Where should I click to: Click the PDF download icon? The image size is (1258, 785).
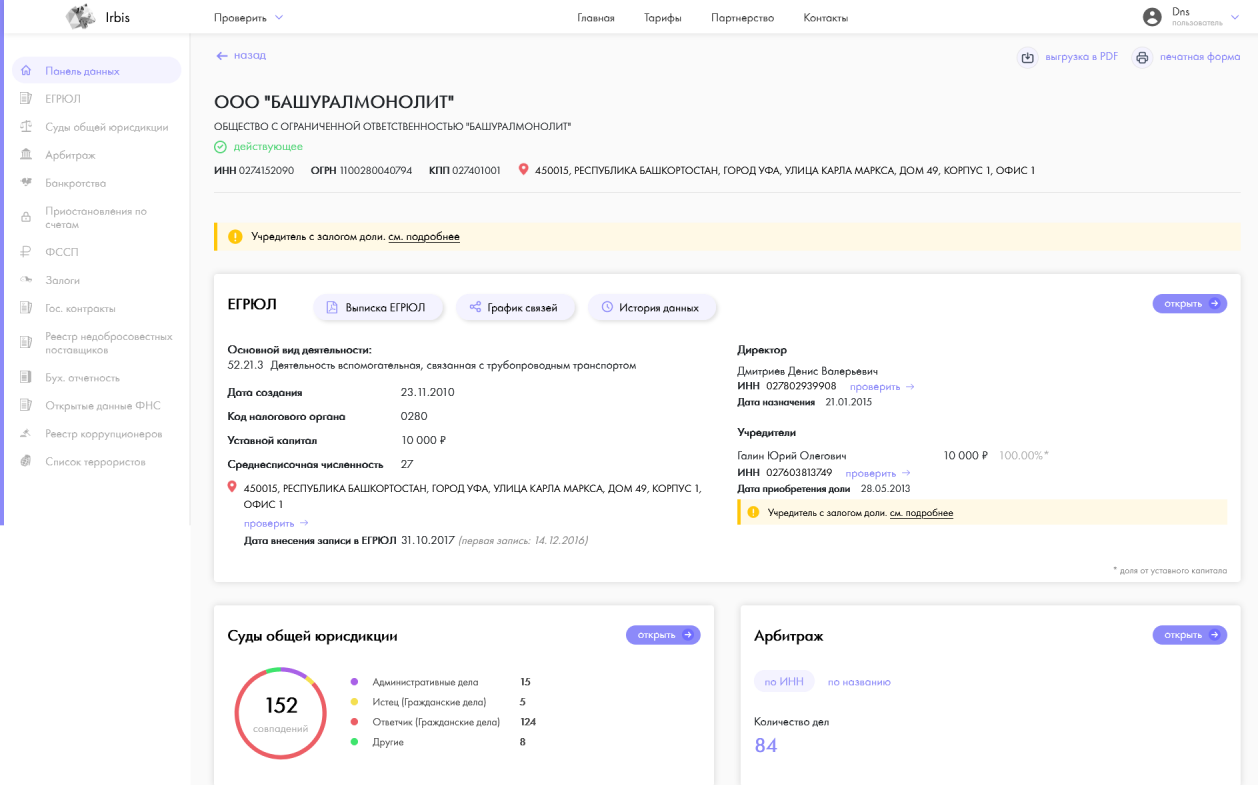coord(1027,58)
